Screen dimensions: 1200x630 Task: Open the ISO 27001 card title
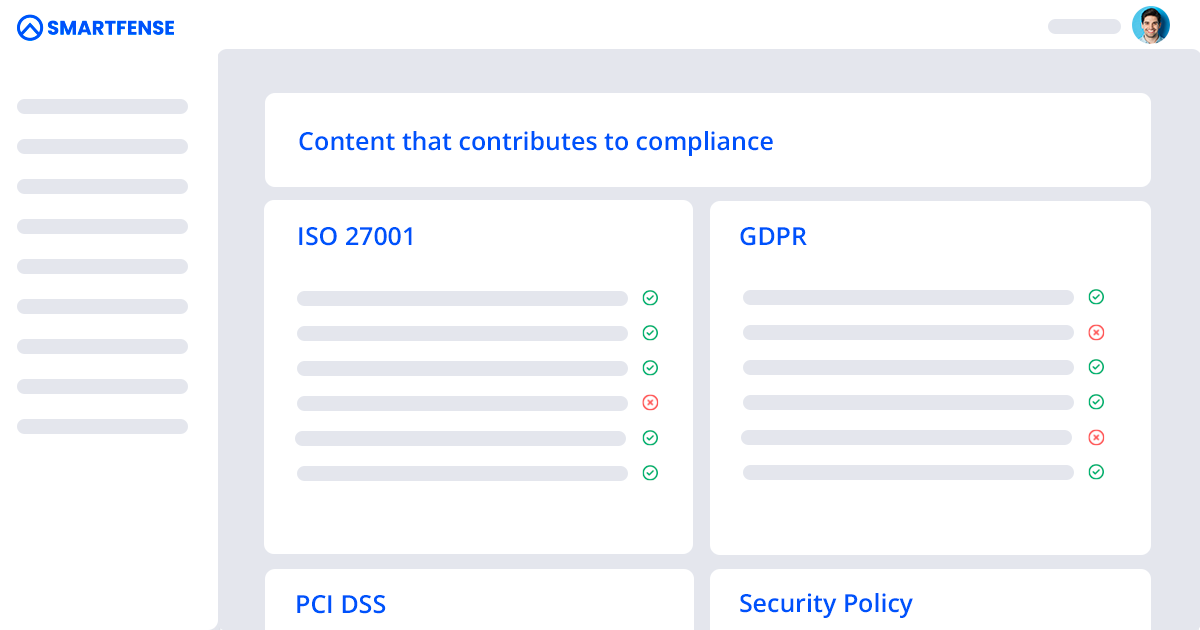(356, 237)
